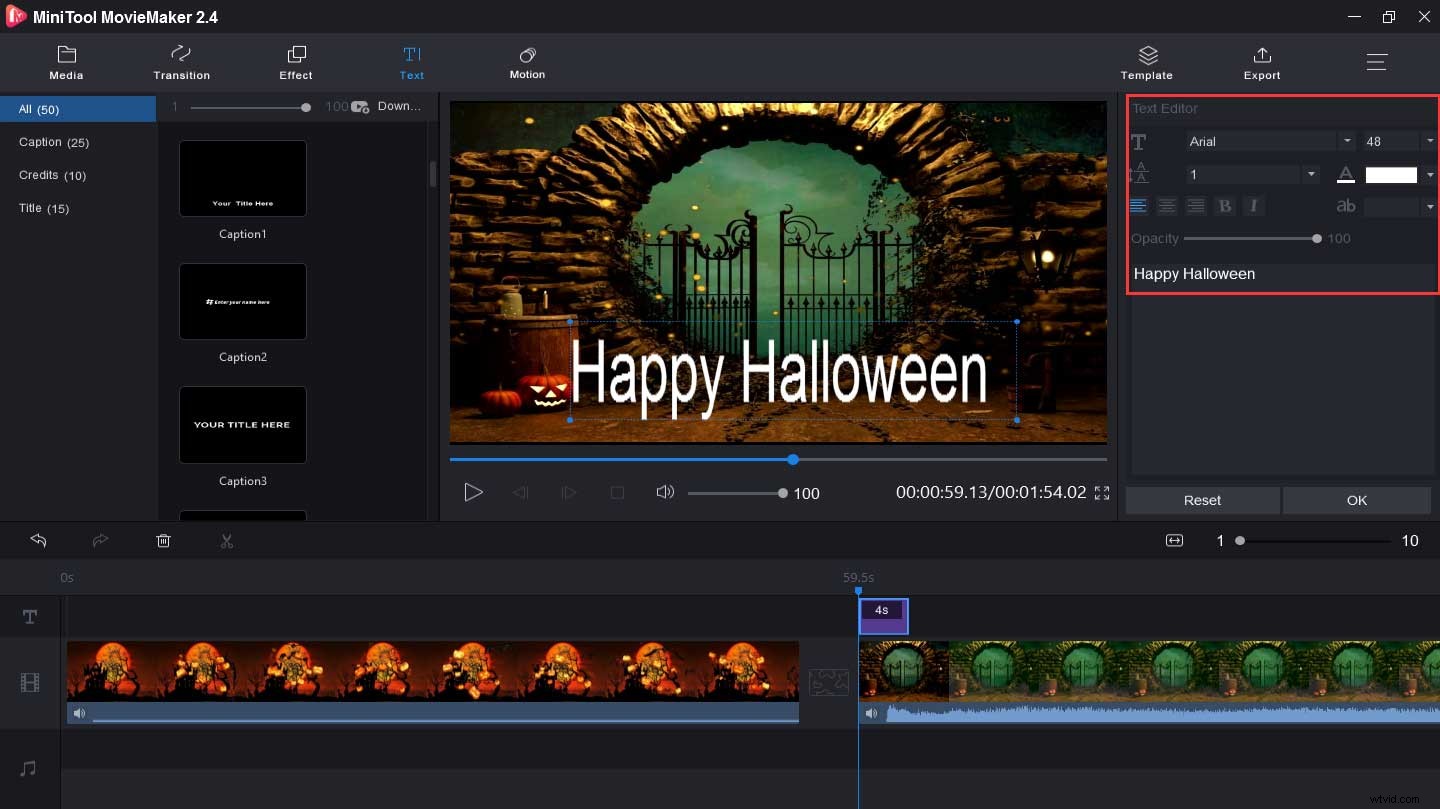Enable center text alignment

pos(1167,205)
